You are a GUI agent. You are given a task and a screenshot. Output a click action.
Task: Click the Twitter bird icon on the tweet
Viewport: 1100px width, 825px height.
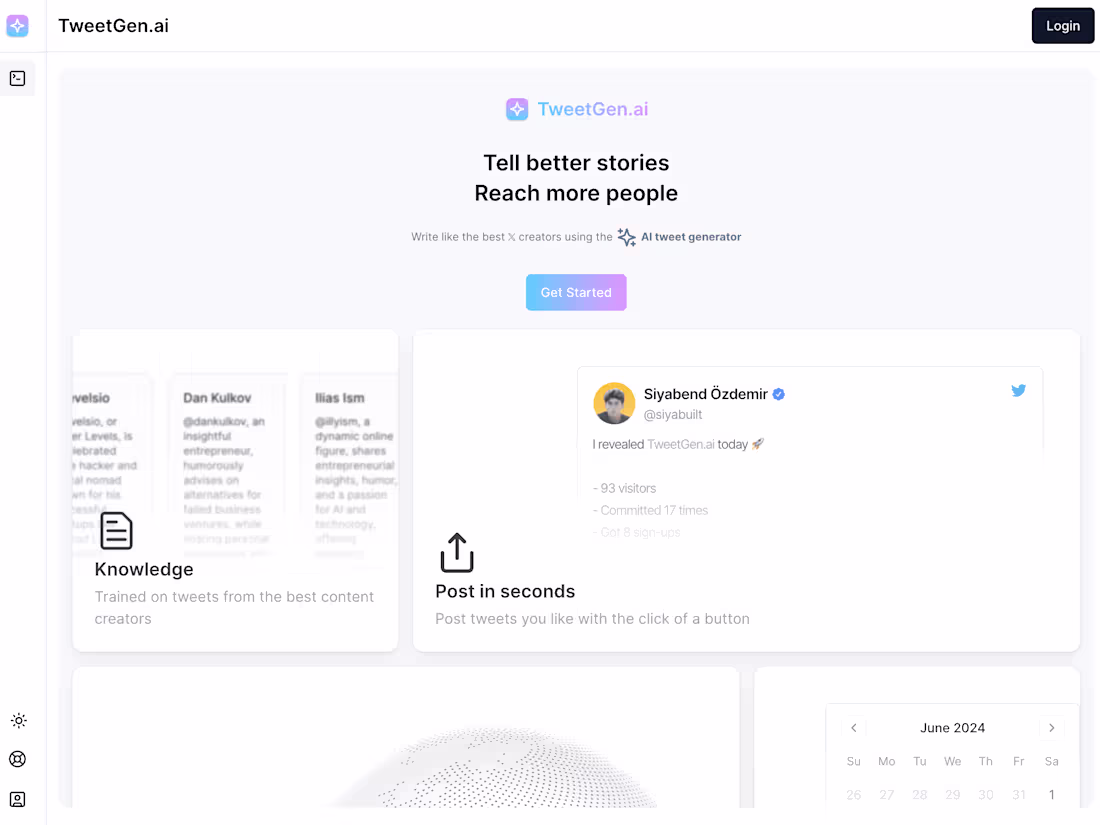click(x=1018, y=390)
